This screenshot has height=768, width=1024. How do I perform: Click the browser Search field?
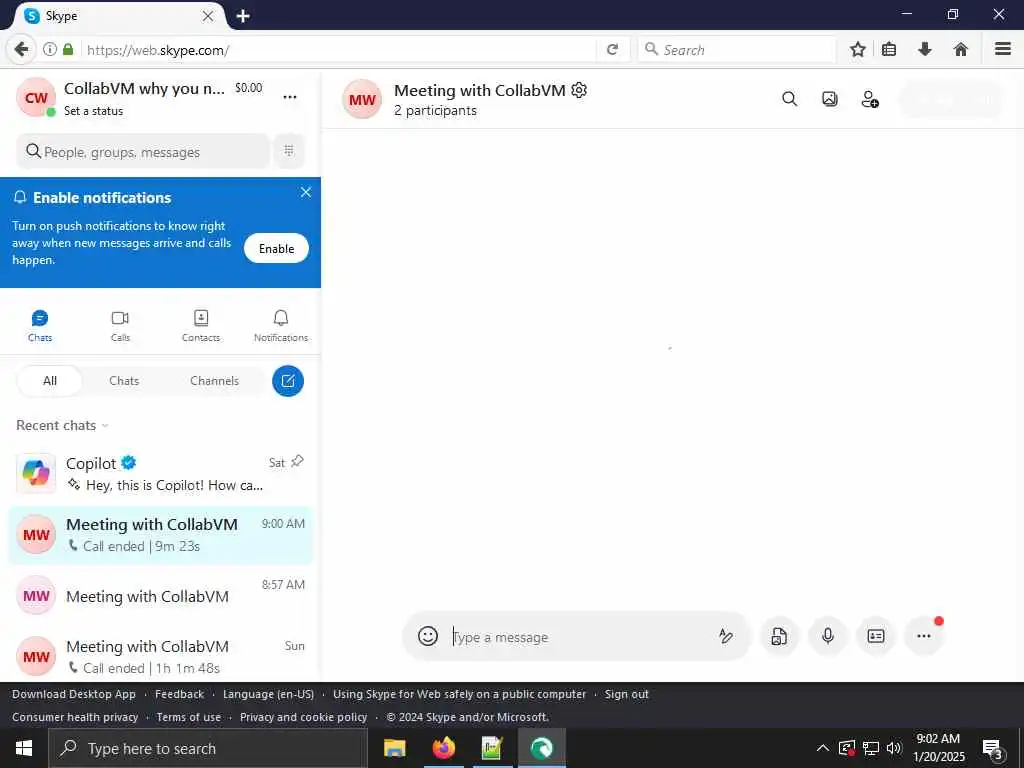(x=737, y=50)
